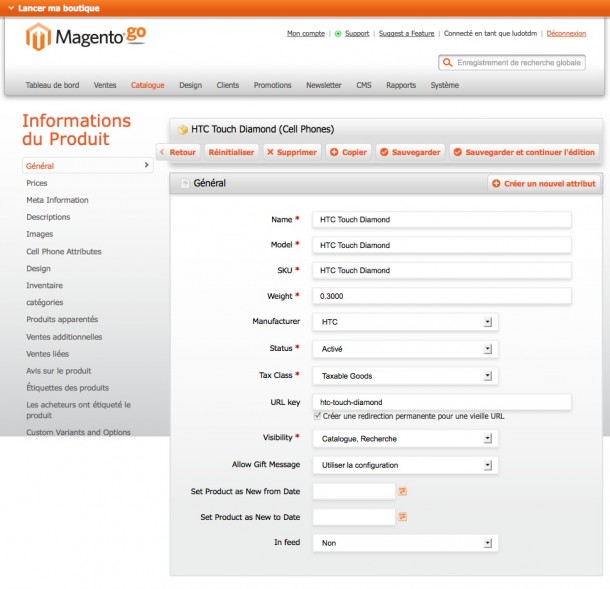Click the Réinitialiser button

[231, 152]
